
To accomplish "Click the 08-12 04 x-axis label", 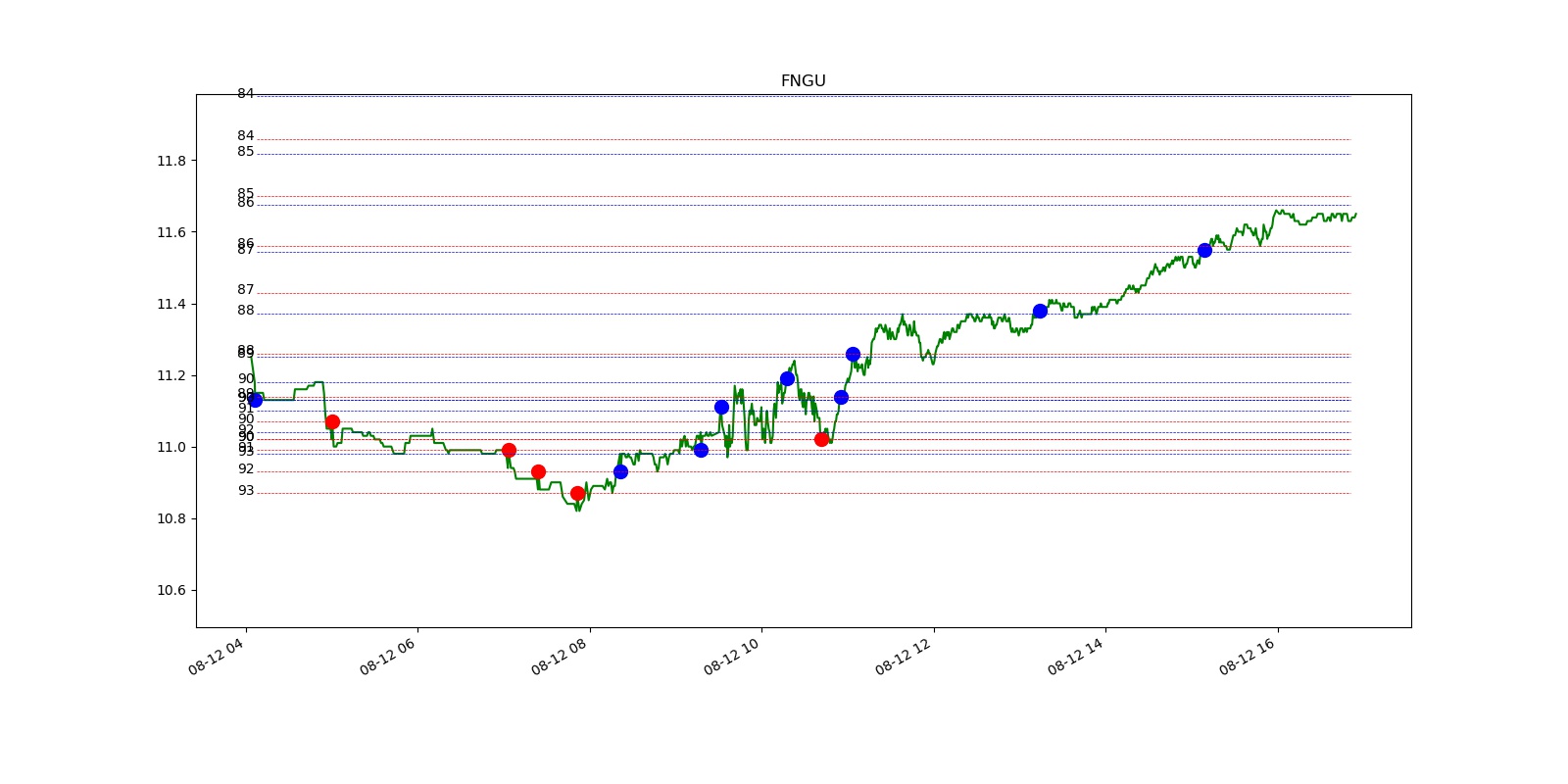I will 217,657.
